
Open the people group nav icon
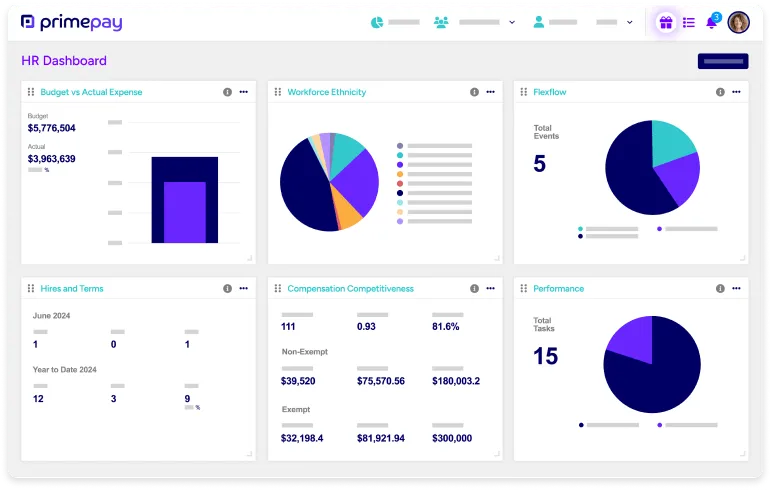[441, 22]
